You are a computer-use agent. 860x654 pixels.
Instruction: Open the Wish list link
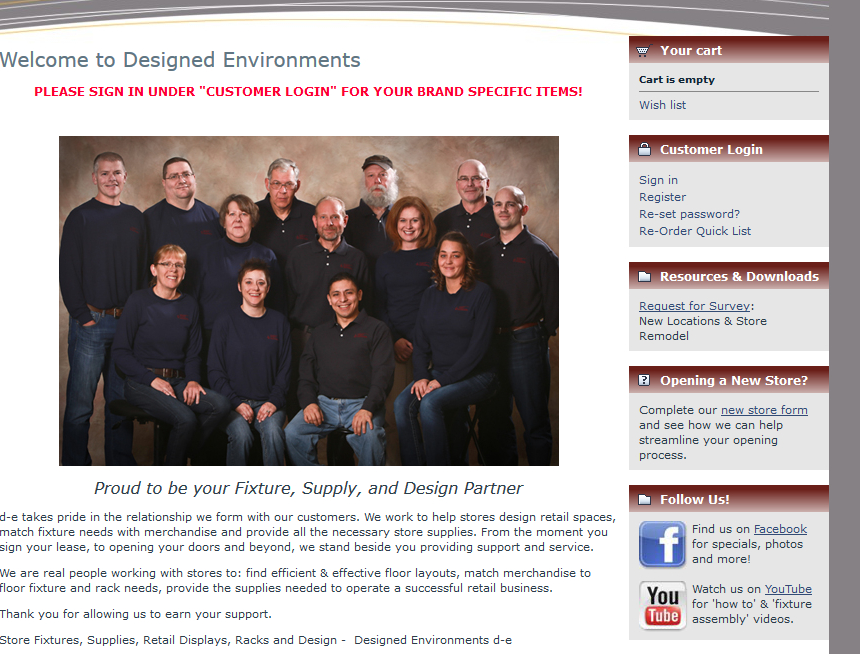(662, 105)
